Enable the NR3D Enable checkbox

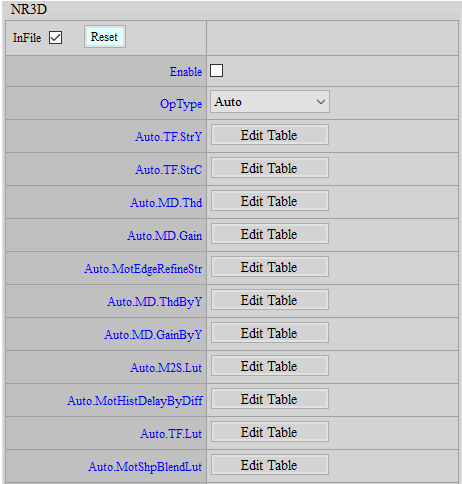coord(216,71)
